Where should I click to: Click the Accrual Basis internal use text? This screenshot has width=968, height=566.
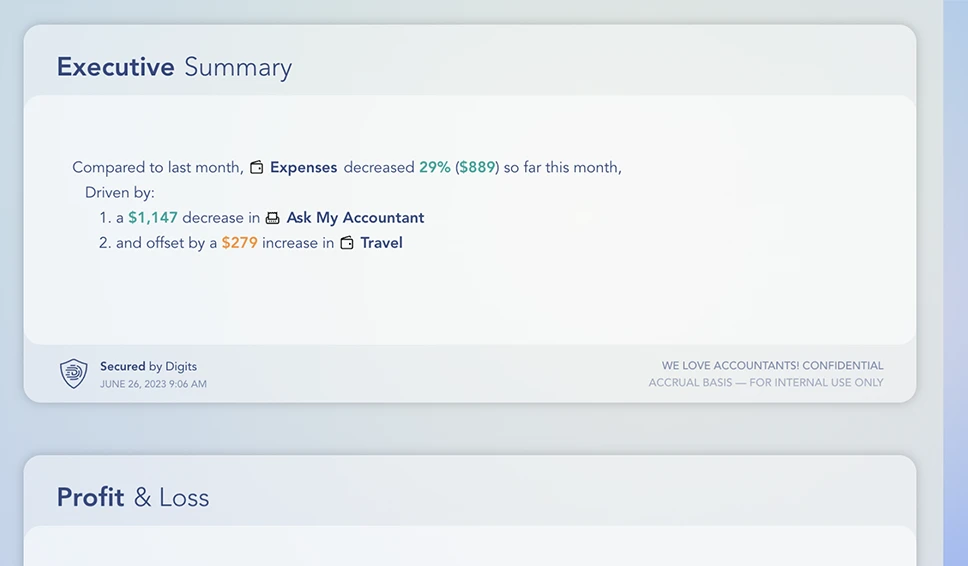(766, 383)
